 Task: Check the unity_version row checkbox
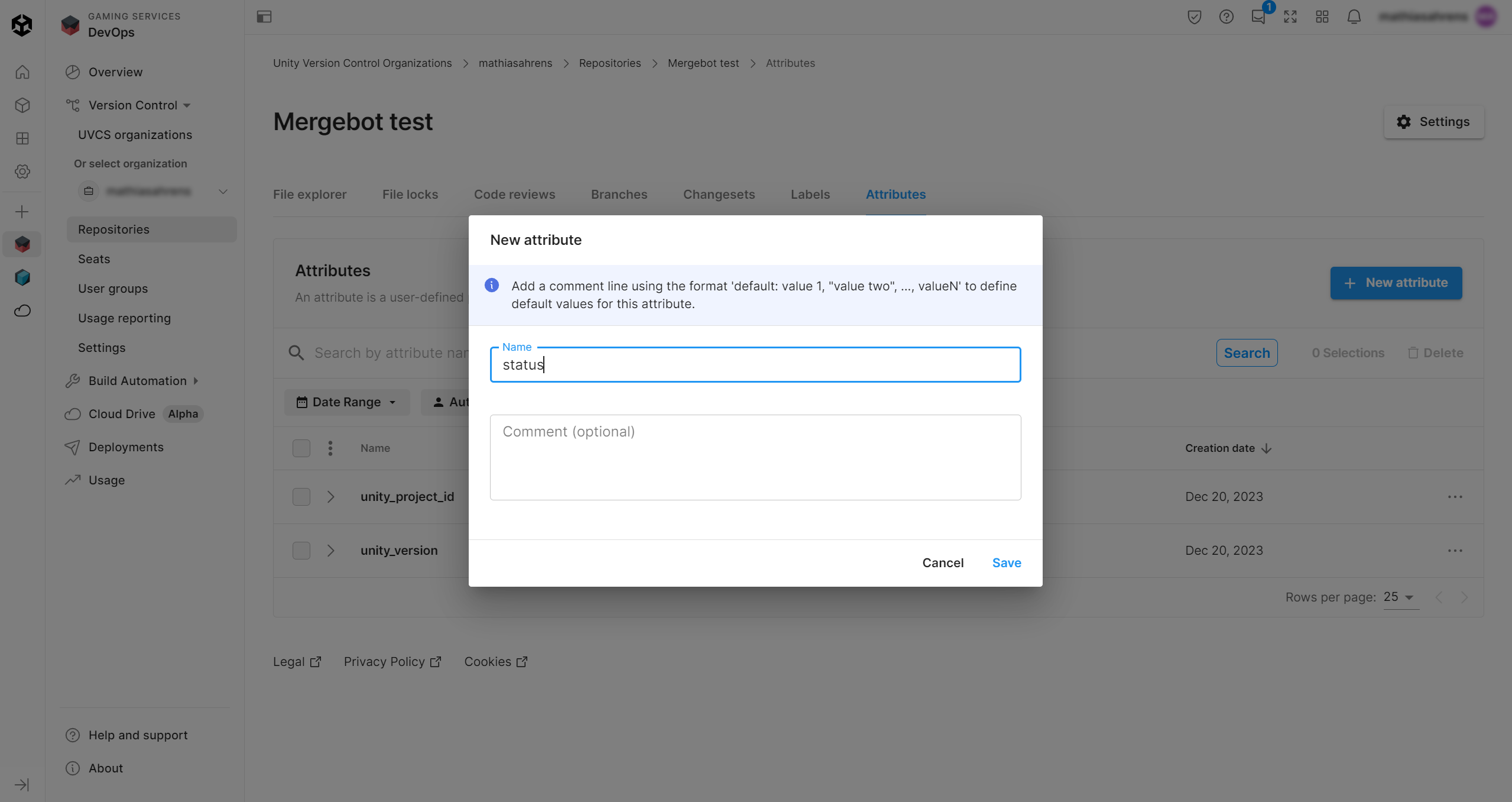[x=301, y=551]
